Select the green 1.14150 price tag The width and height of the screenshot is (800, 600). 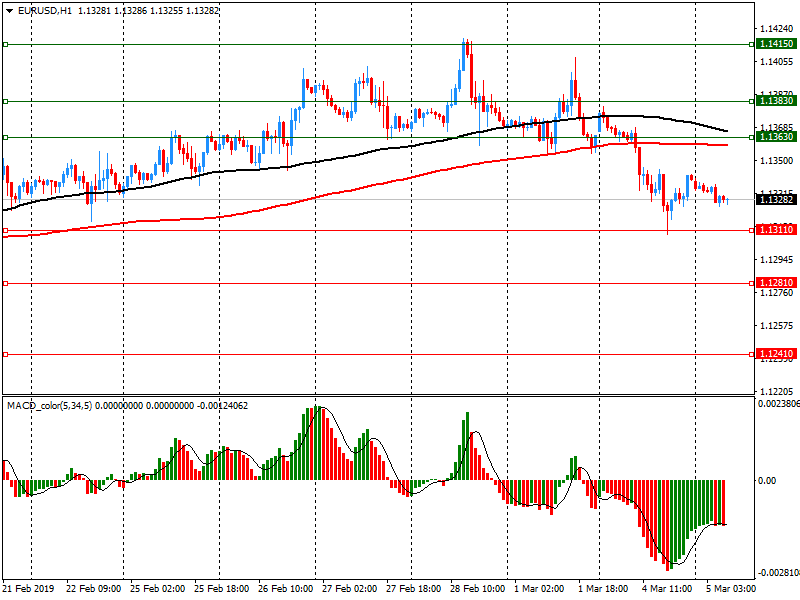click(x=776, y=44)
